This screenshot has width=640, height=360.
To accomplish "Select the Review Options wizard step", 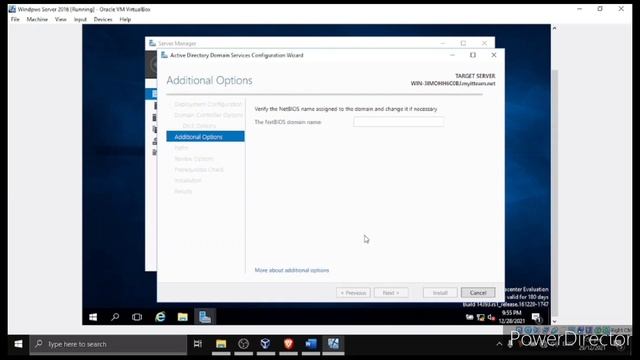I will click(x=194, y=159).
